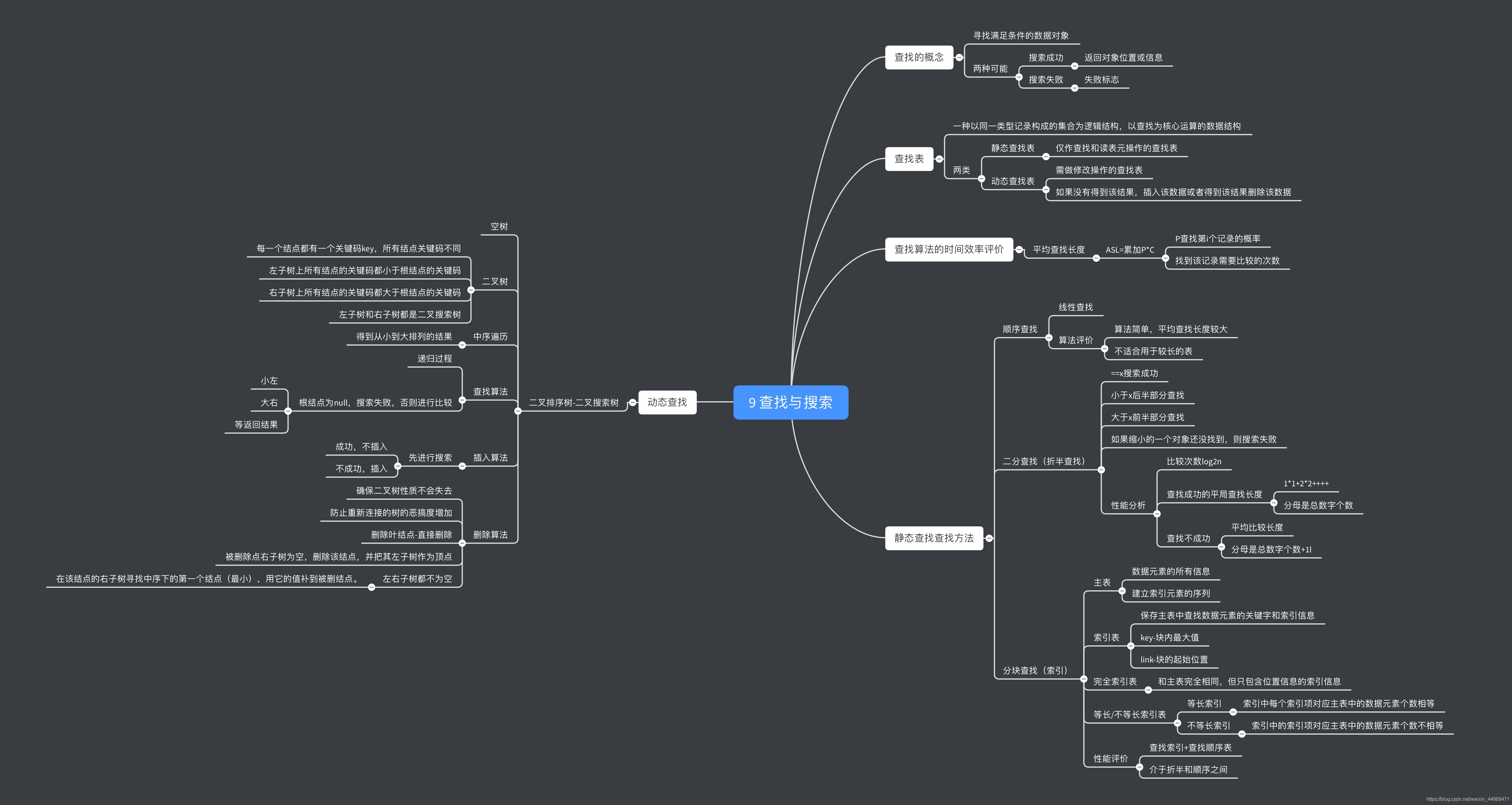Collapse the 静态查找查找方法 branch toggle
1512x805 pixels.
pos(989,538)
